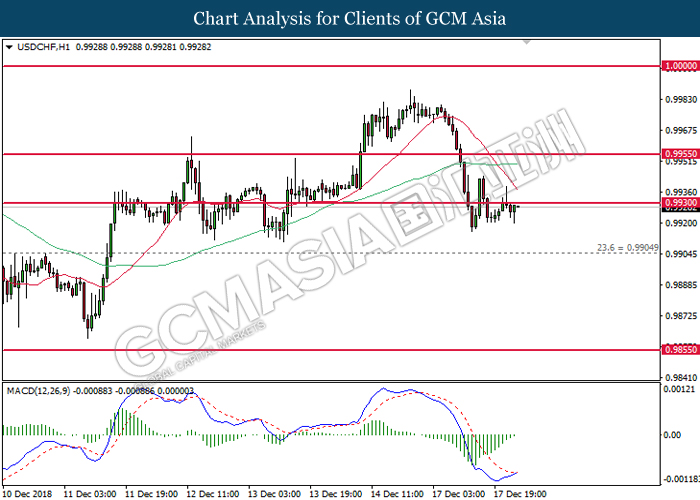700x500 pixels.
Task: Click the 14 Dec 11:00 time label
Action: point(398,494)
